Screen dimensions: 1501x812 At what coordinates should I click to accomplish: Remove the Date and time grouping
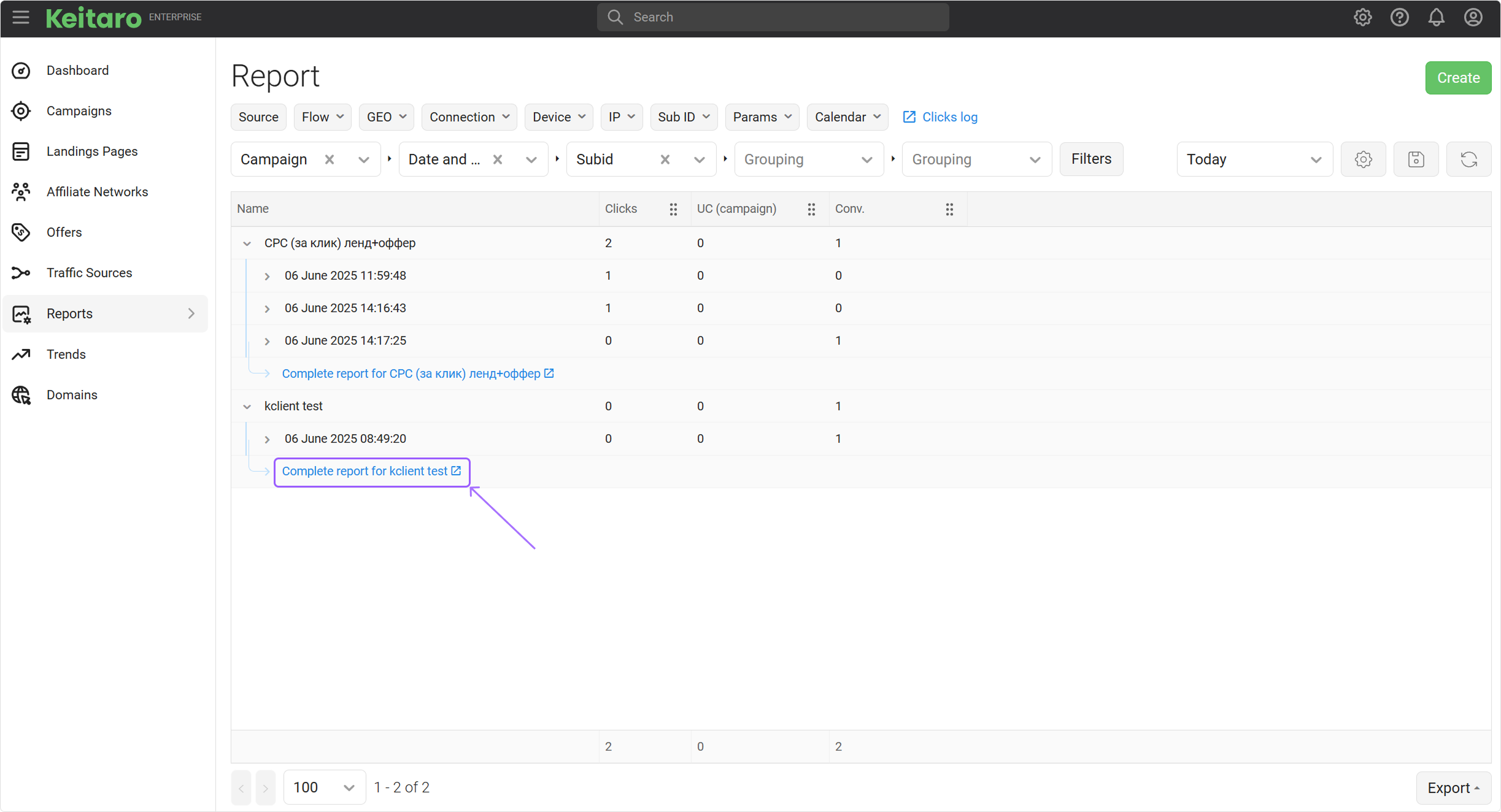point(498,159)
